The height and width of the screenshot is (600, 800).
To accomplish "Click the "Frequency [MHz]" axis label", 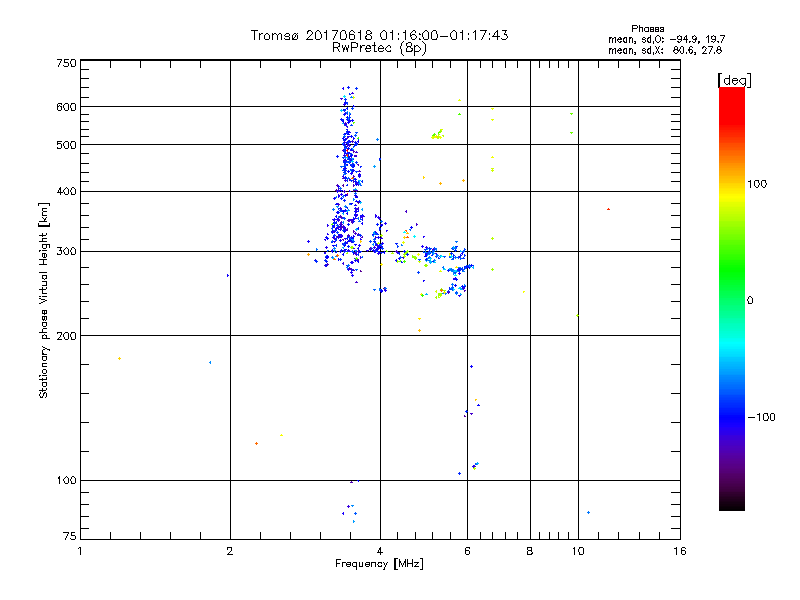I will tap(379, 563).
